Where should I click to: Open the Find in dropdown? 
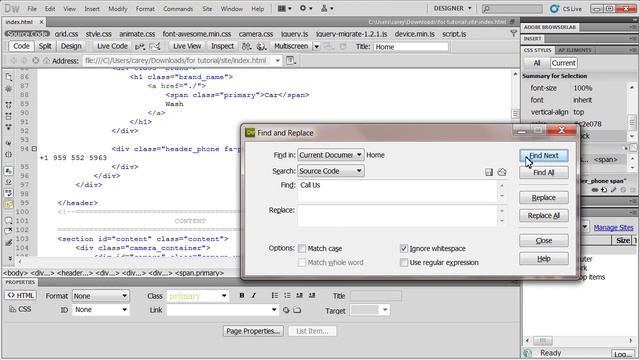[330, 155]
